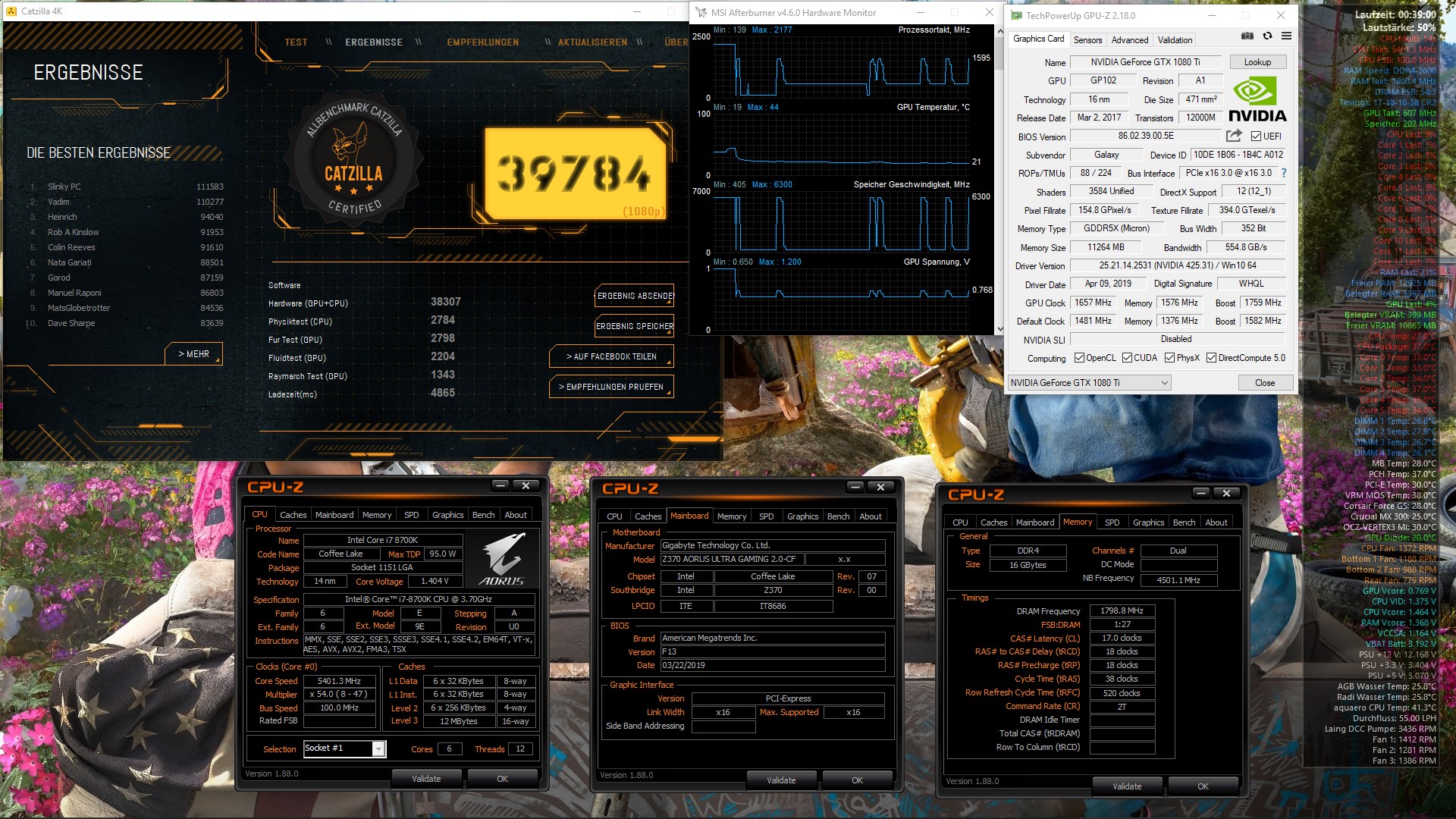Click Validate in CPU-Z window showing DRAM timings
Image resolution: width=1456 pixels, height=819 pixels.
click(x=1127, y=786)
